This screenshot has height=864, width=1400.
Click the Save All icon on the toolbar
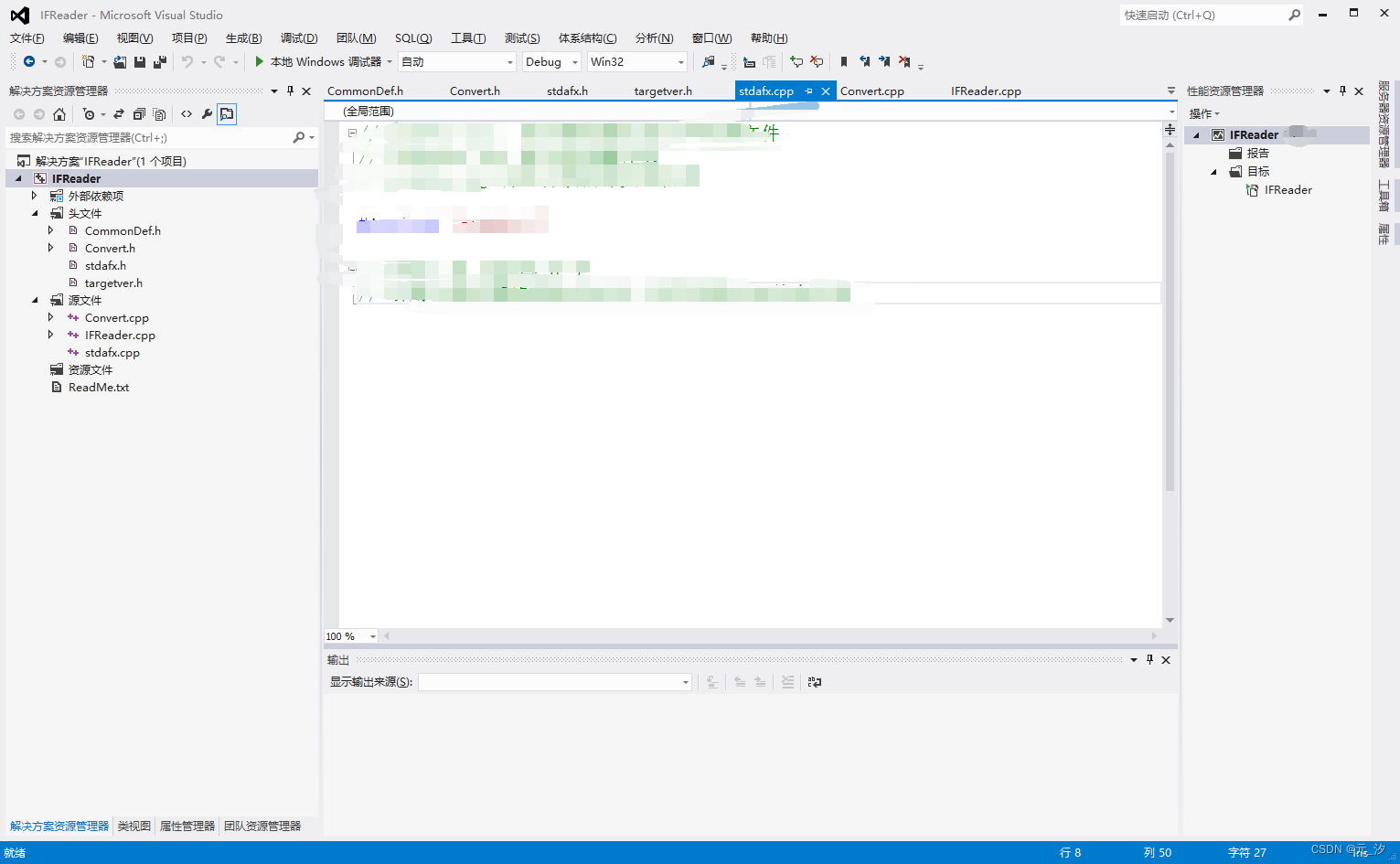159,61
